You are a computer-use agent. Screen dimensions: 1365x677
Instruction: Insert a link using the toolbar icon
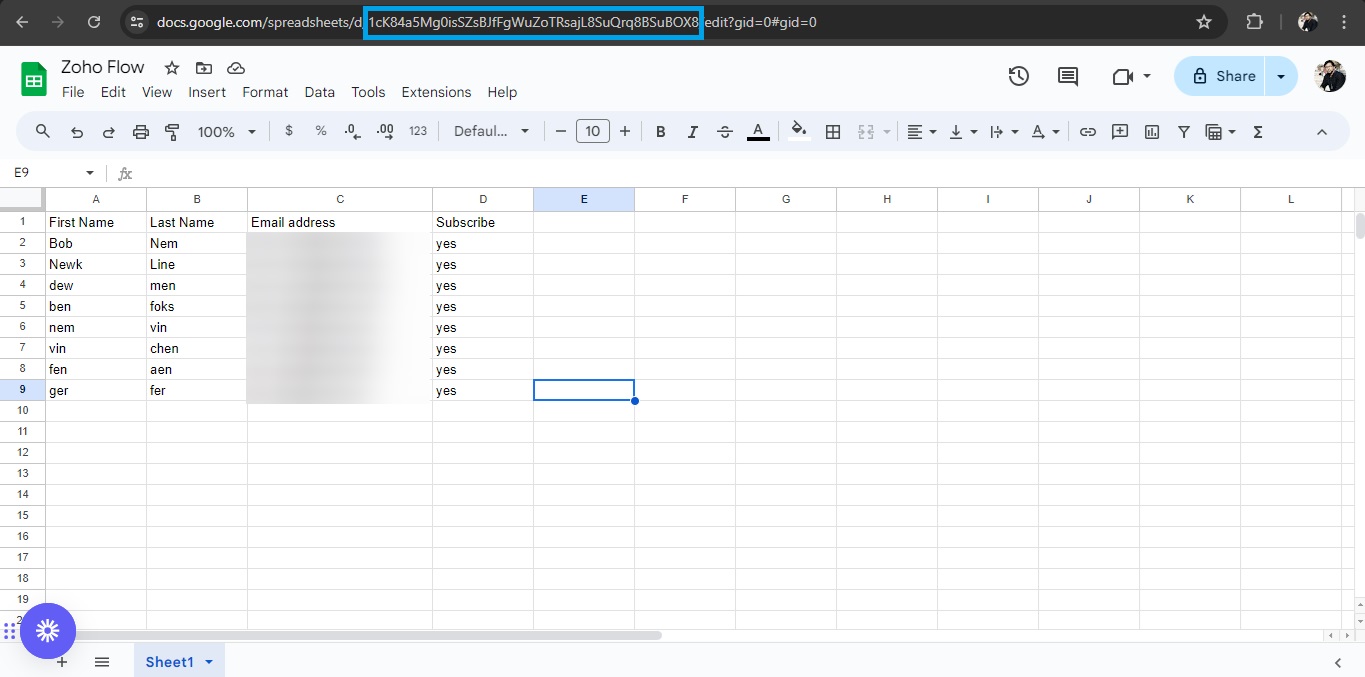point(1088,131)
